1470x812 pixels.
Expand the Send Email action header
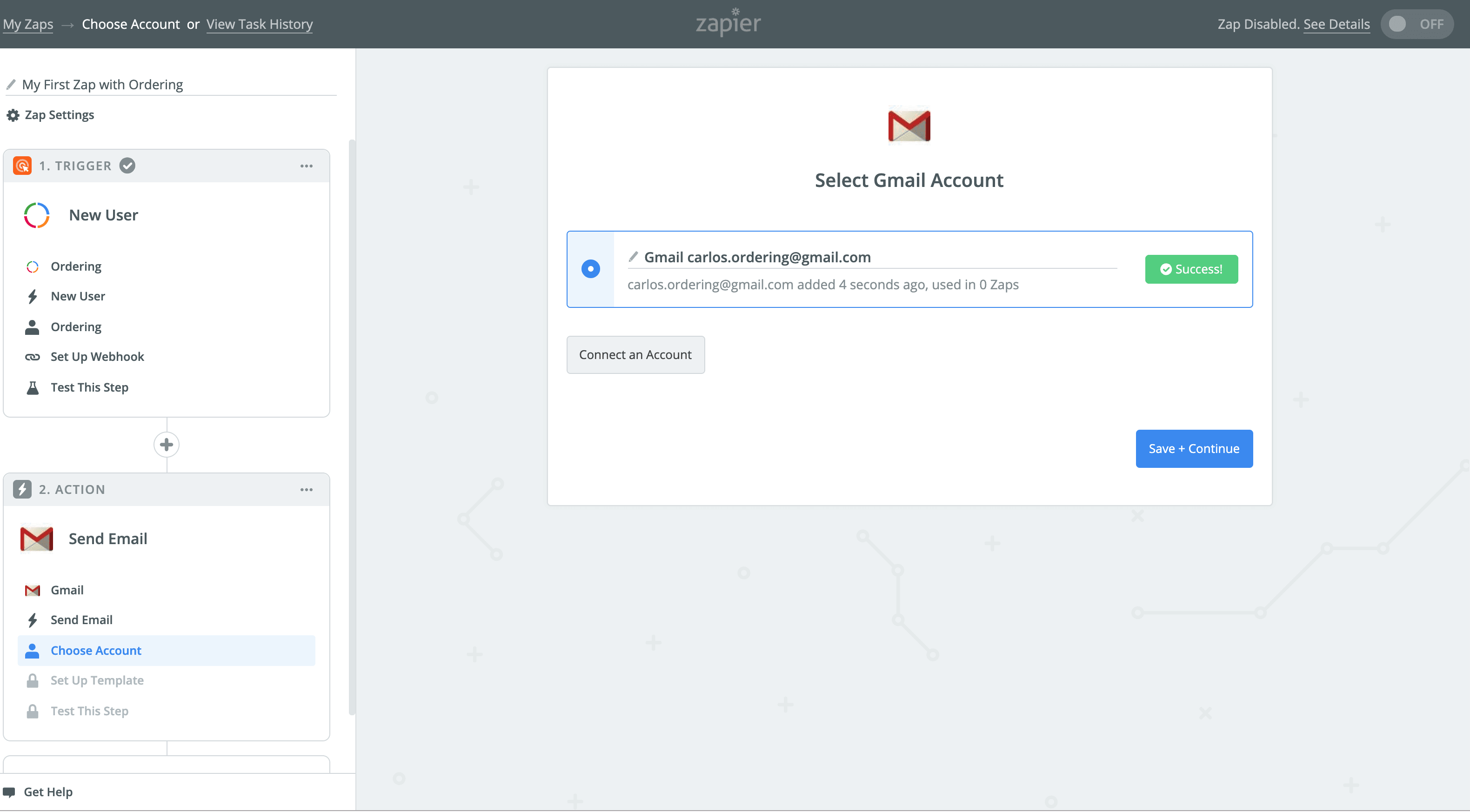pos(108,538)
